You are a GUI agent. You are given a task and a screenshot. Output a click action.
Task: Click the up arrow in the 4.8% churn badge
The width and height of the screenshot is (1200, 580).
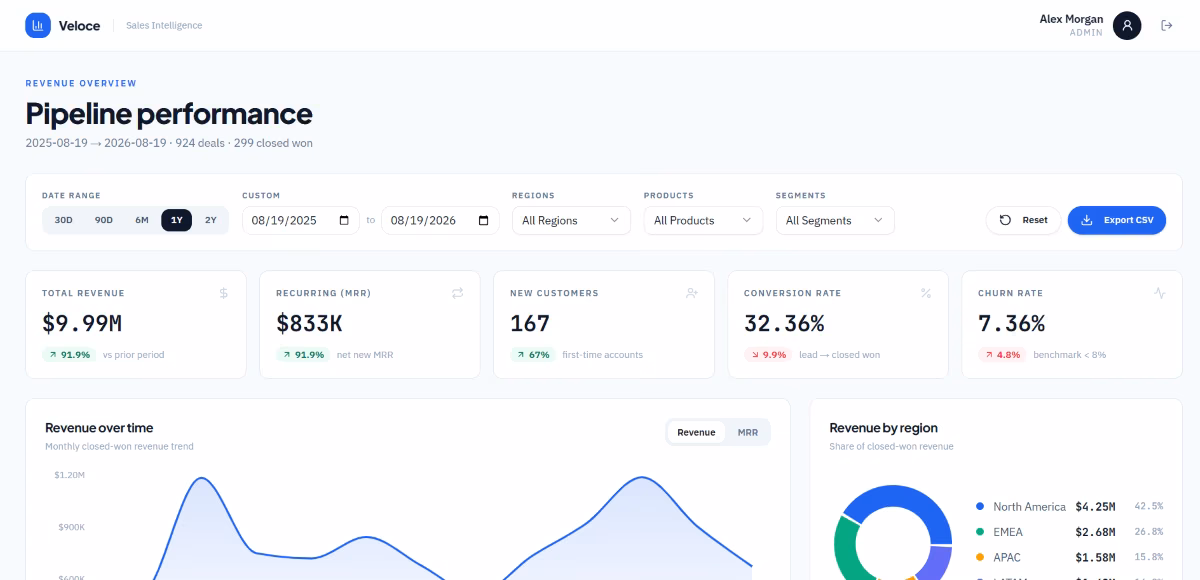(x=988, y=355)
